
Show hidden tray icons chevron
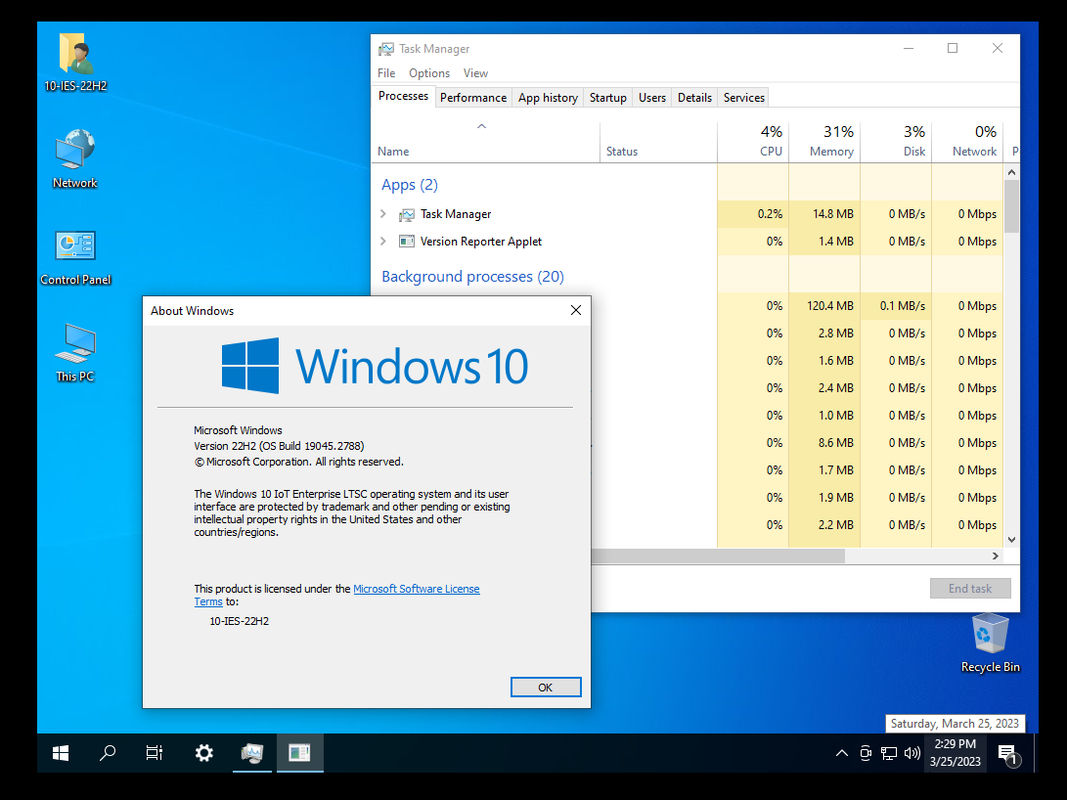tap(842, 753)
